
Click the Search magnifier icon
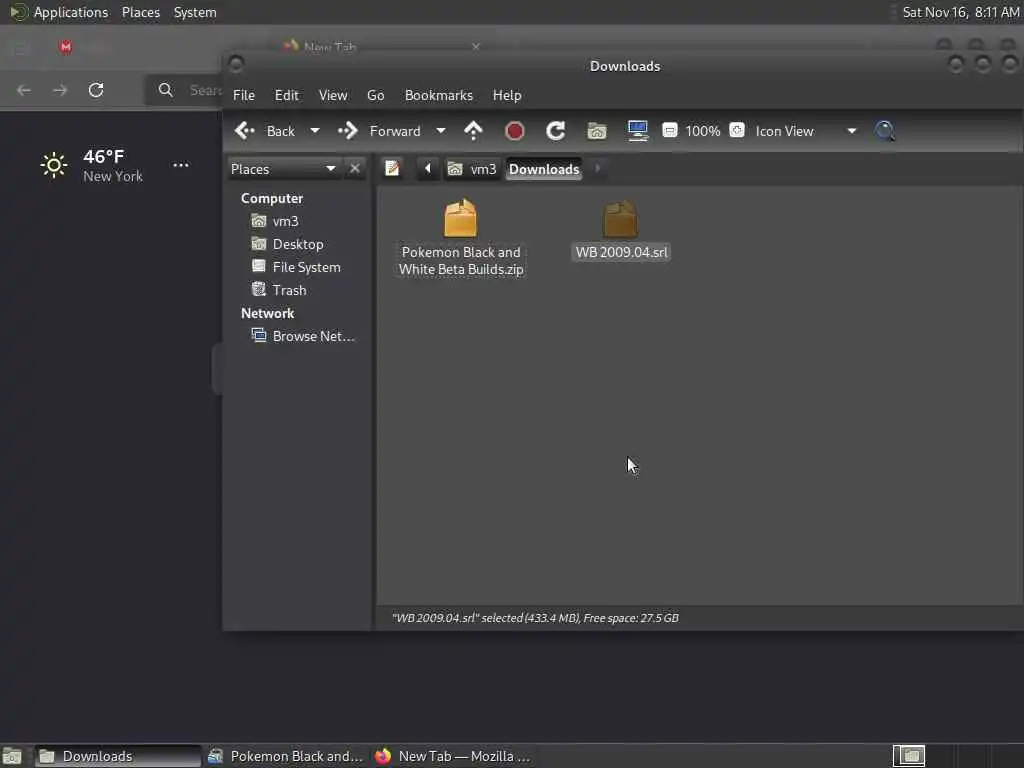[885, 131]
